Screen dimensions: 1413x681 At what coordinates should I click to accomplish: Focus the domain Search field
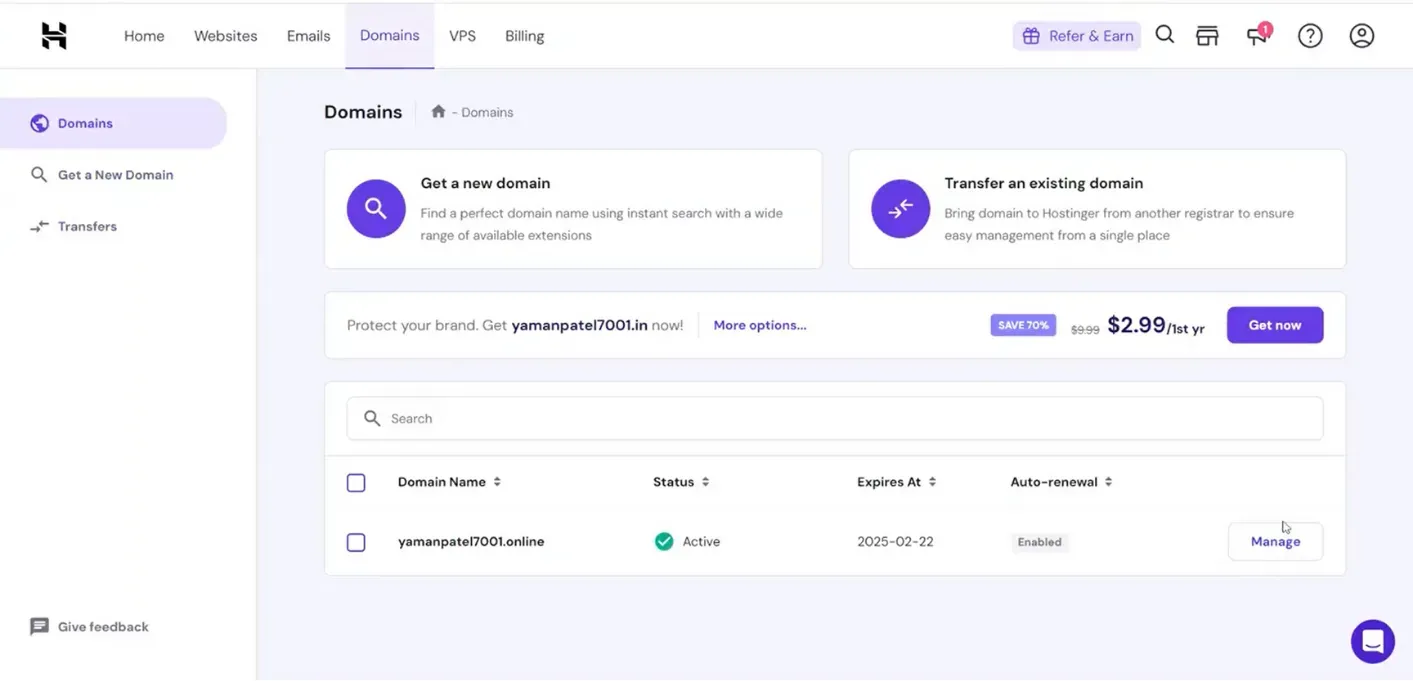click(x=835, y=418)
